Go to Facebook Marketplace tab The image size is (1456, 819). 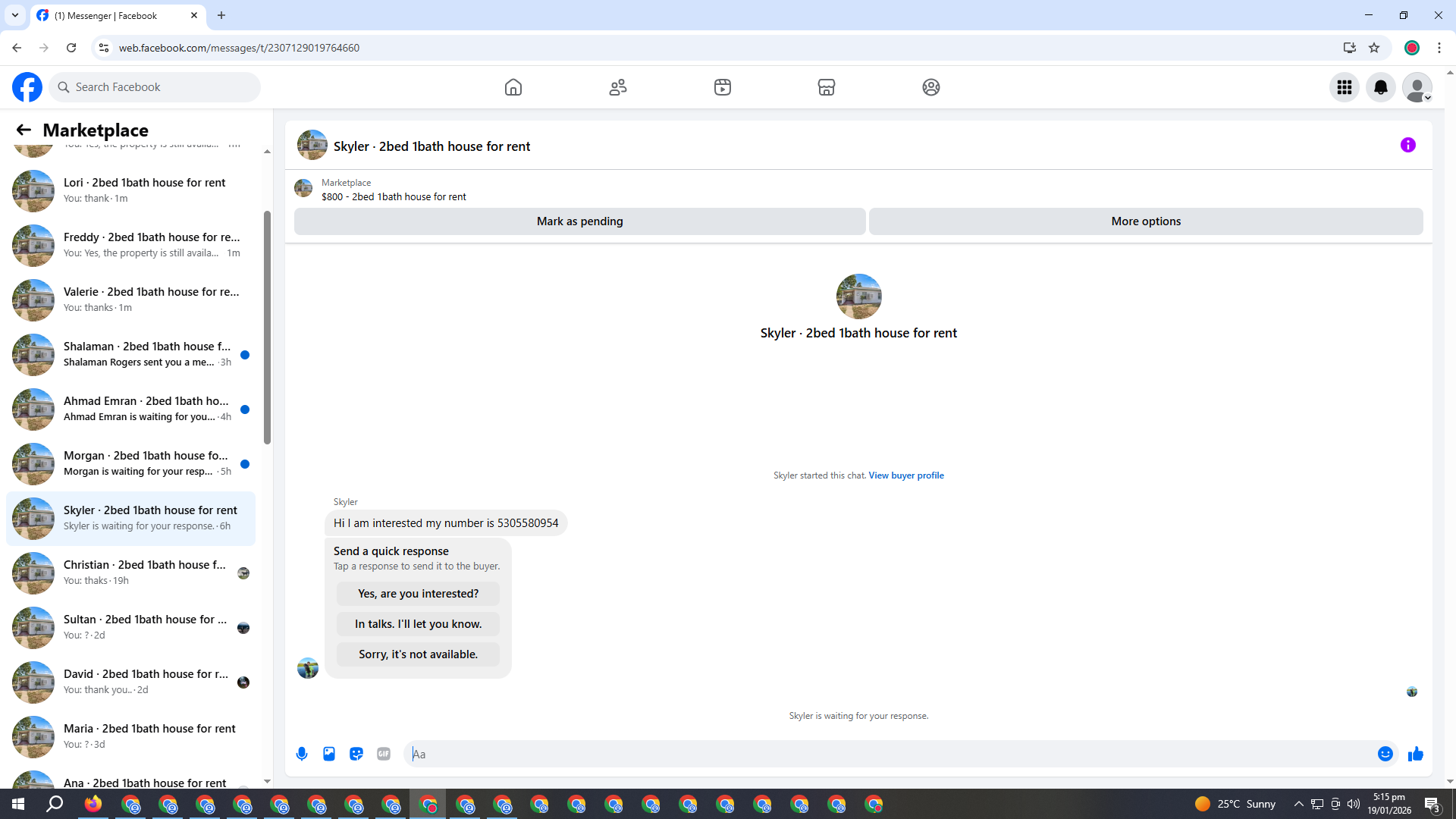point(826,87)
